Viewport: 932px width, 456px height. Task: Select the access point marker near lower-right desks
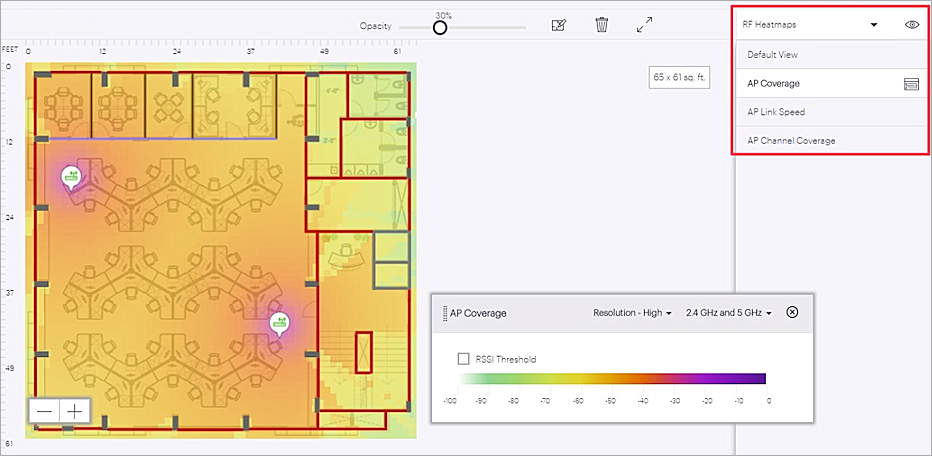[279, 324]
